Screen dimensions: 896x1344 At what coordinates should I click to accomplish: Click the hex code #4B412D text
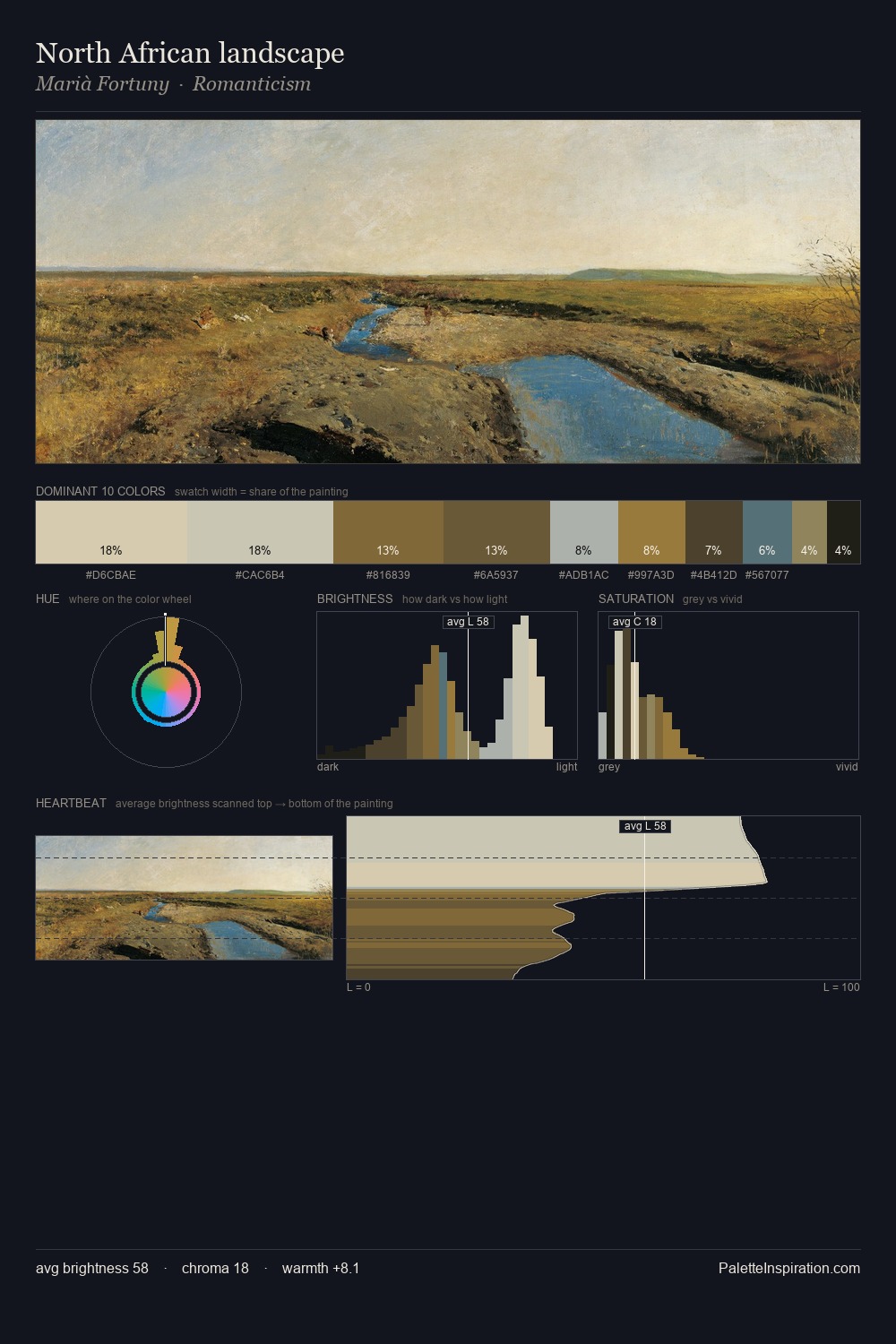tap(713, 575)
